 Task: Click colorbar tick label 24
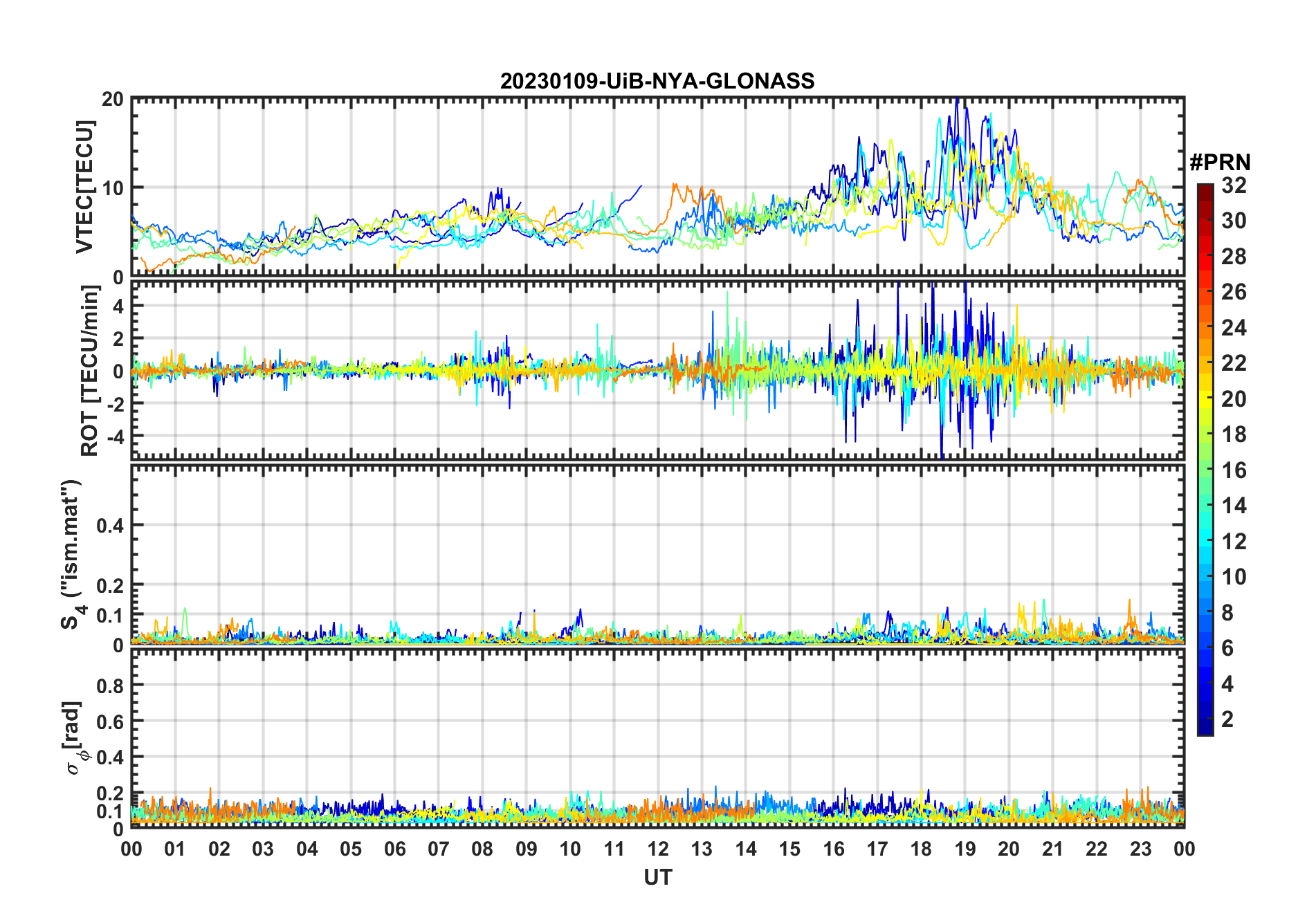tap(1234, 328)
